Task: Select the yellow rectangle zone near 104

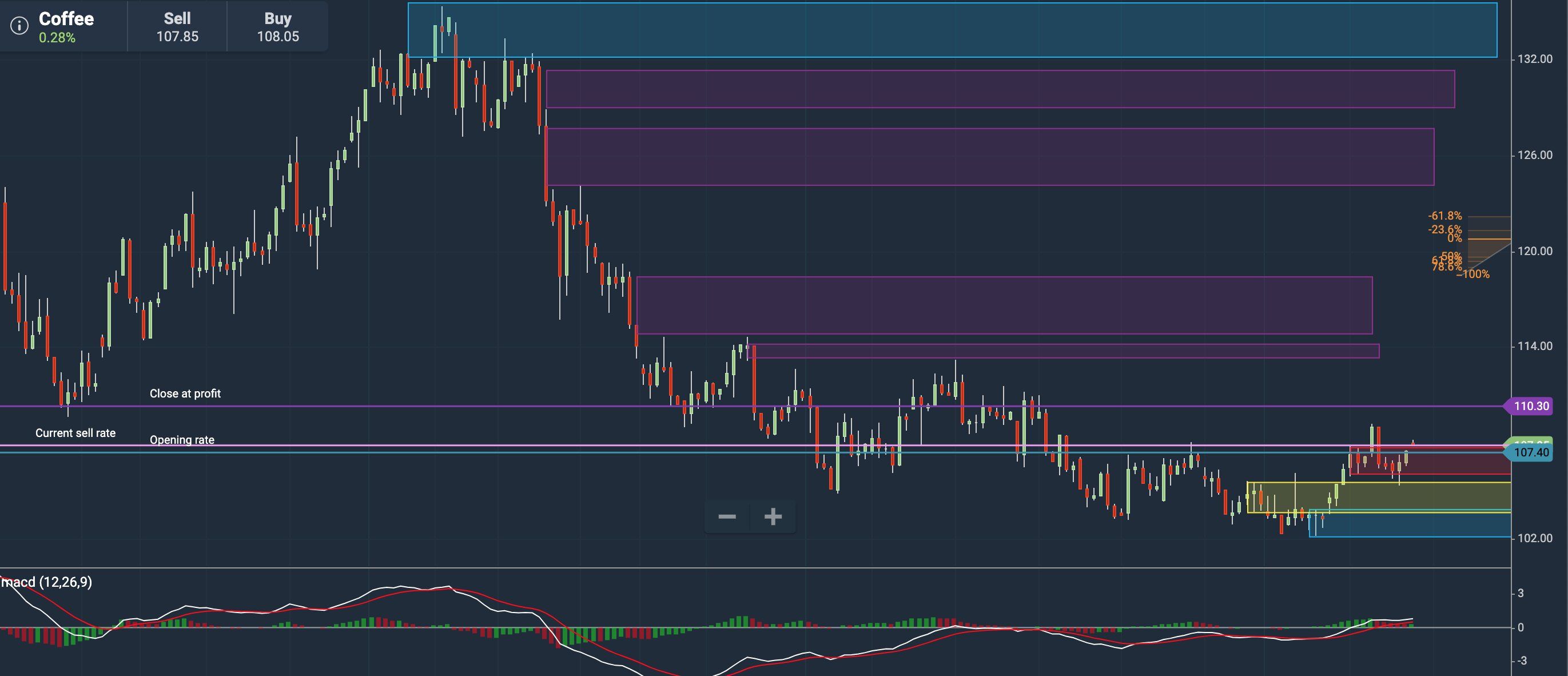Action: pos(1379,498)
